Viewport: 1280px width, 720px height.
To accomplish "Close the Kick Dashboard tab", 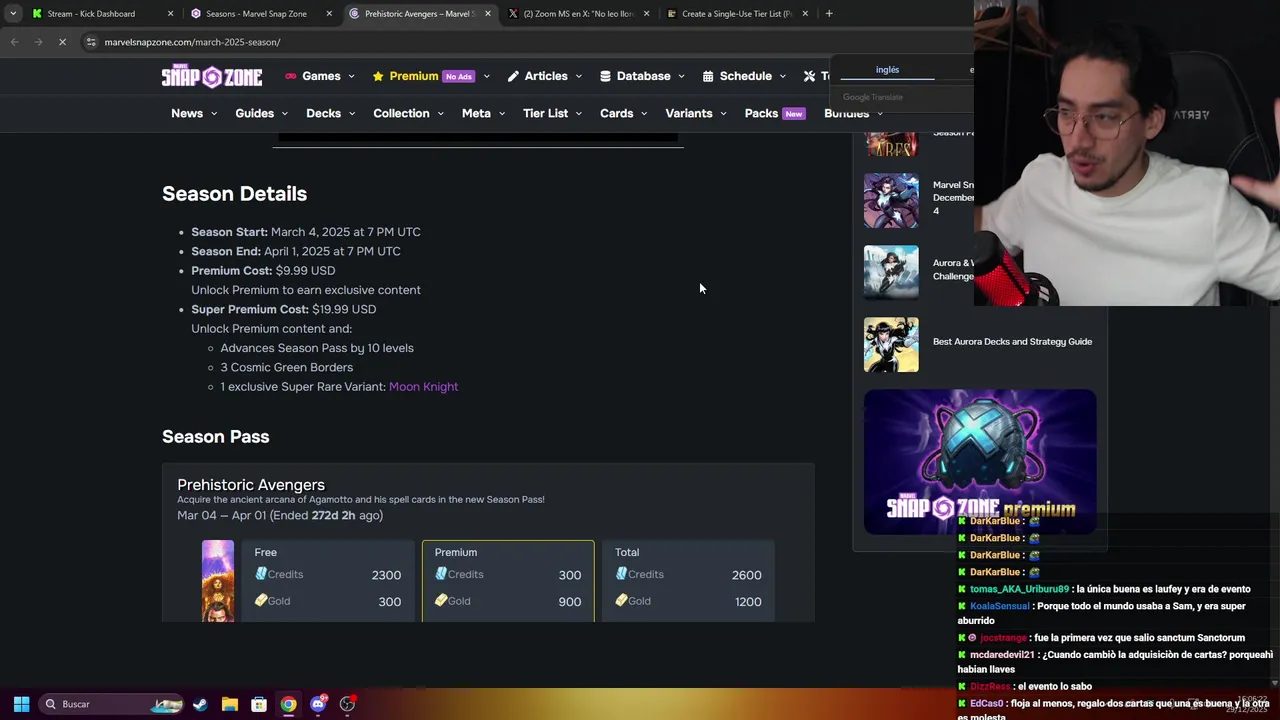I will coord(170,14).
